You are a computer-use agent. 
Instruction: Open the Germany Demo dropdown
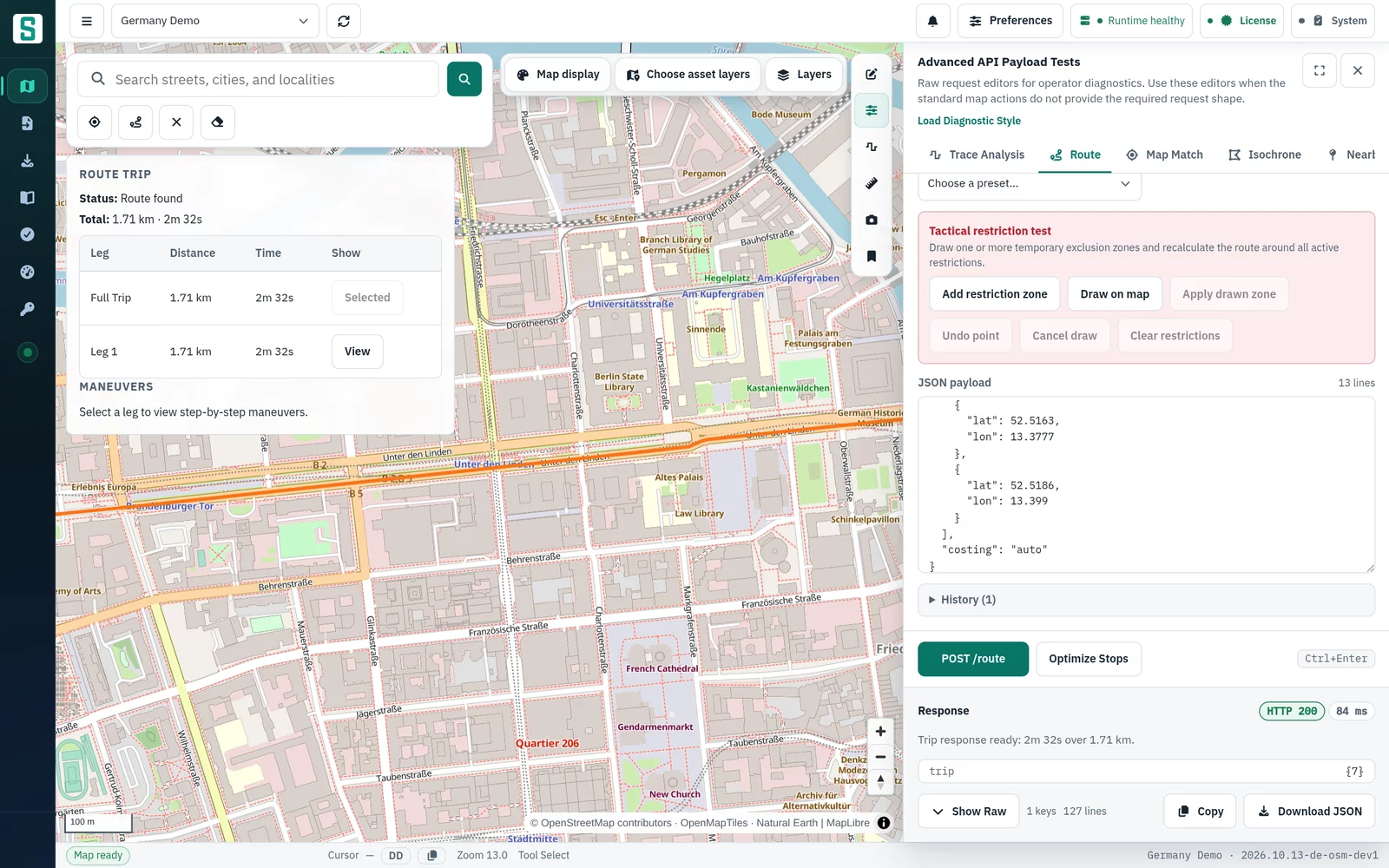[214, 21]
